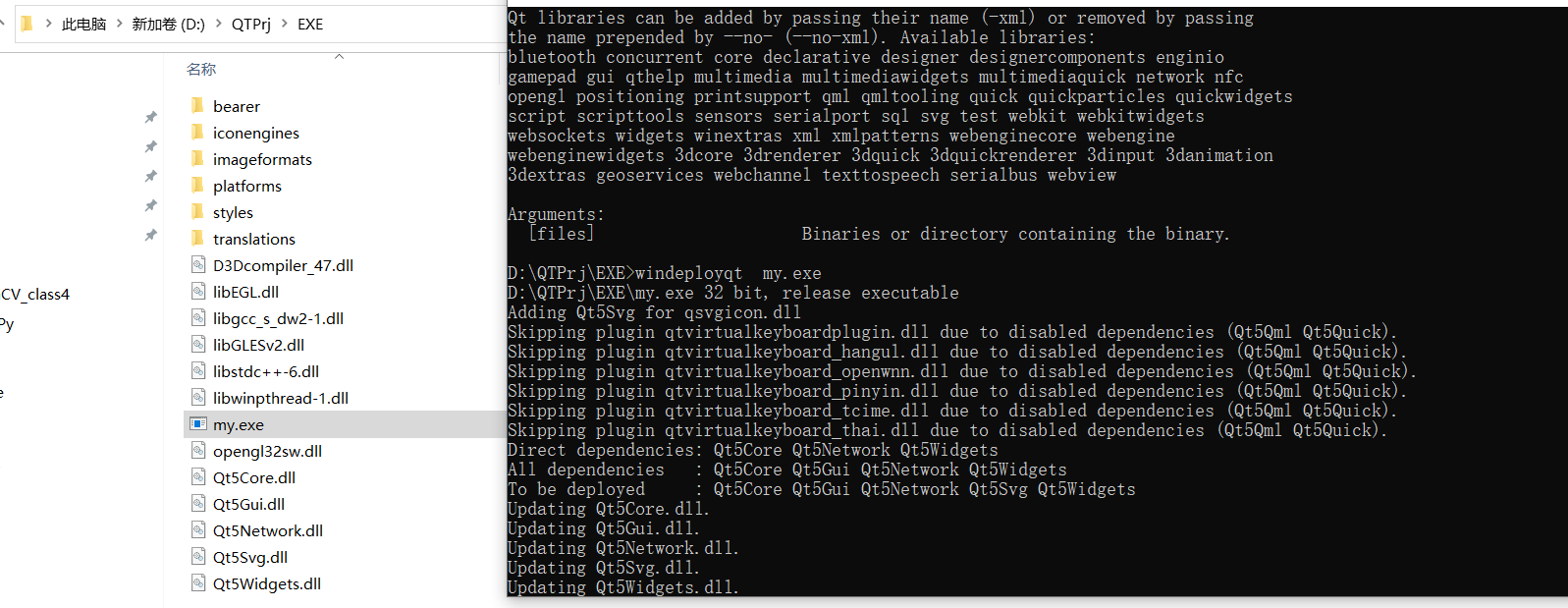Click the D3Dcompiler_47.dll file icon

point(198,265)
